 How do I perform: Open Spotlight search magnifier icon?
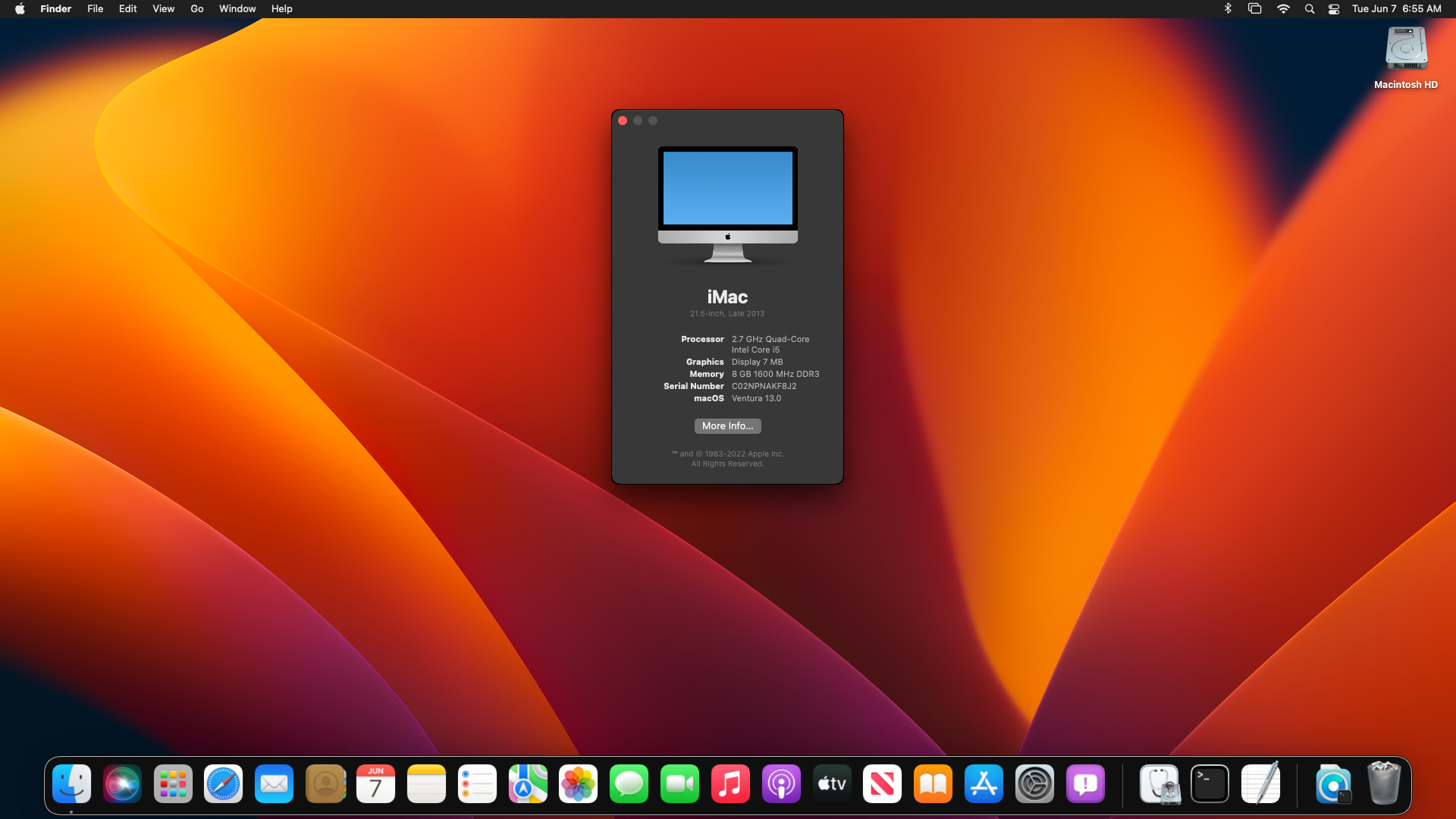[1309, 9]
